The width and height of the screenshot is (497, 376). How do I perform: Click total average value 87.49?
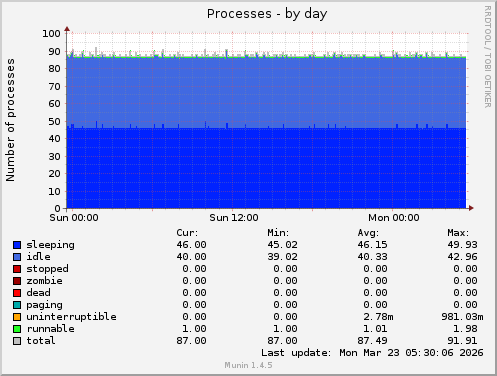point(373,341)
